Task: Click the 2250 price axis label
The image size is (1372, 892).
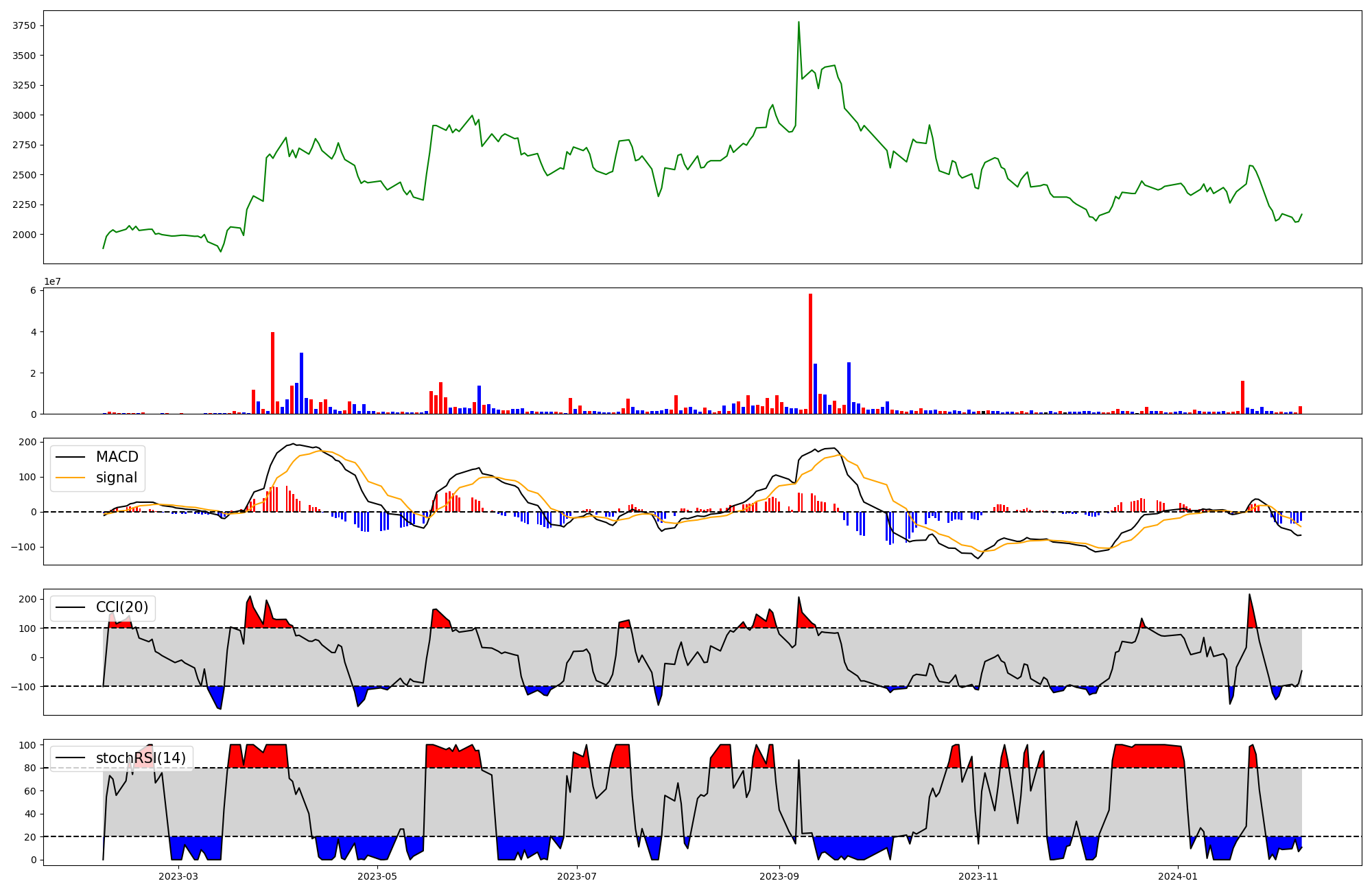Action: pos(24,204)
